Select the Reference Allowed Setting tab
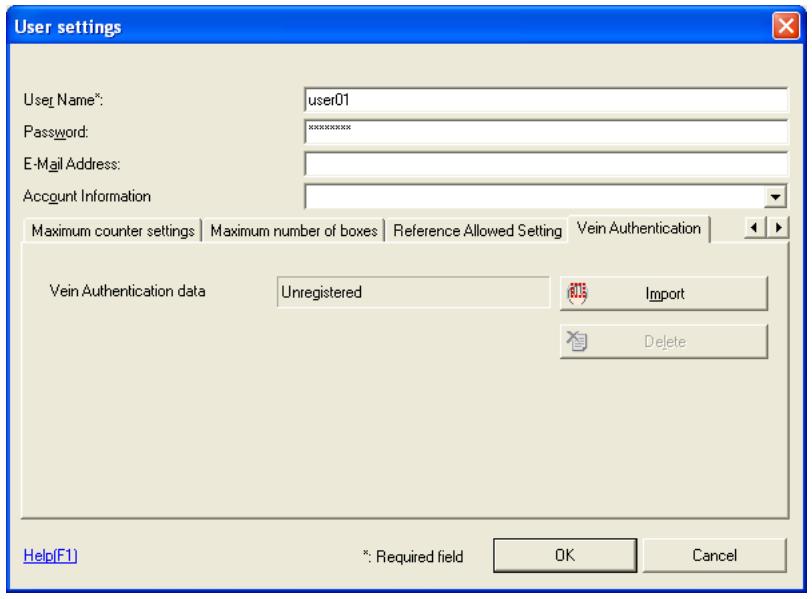The image size is (812, 599). [x=477, y=230]
